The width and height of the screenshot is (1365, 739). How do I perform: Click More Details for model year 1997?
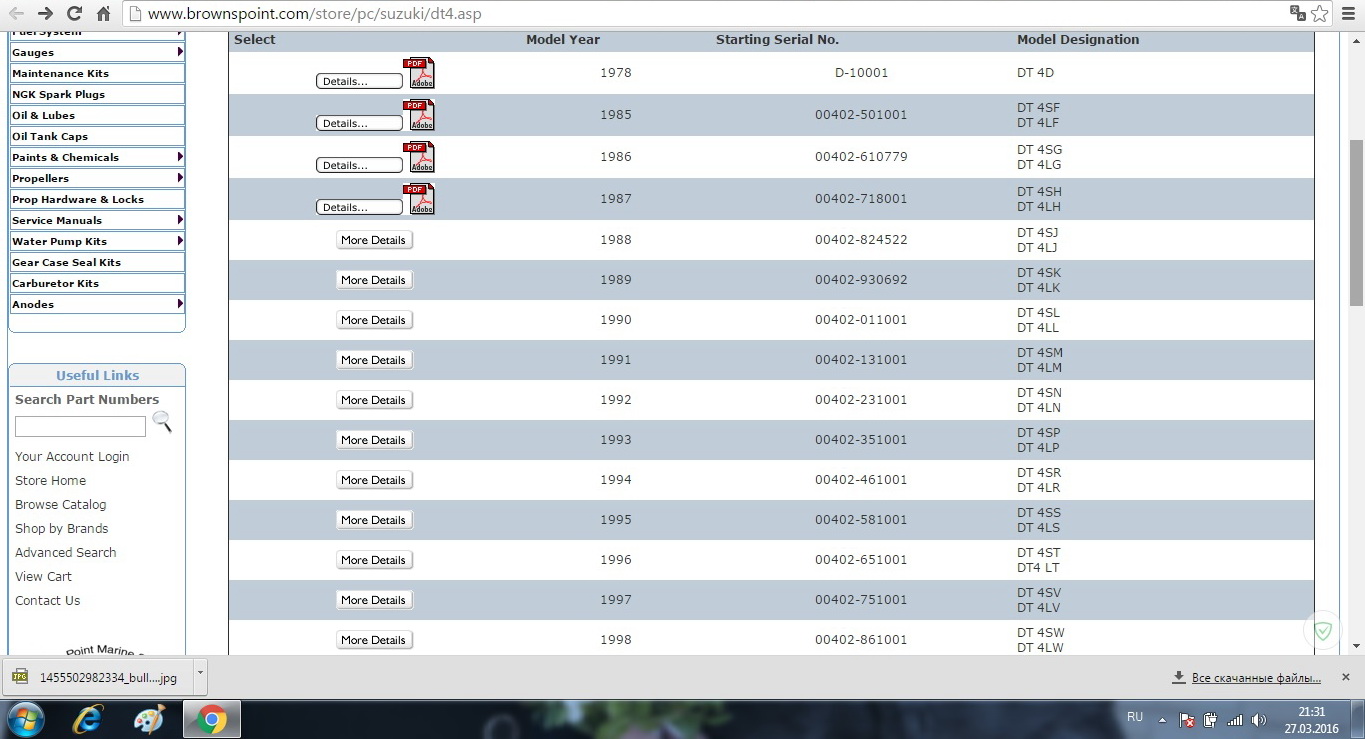374,600
